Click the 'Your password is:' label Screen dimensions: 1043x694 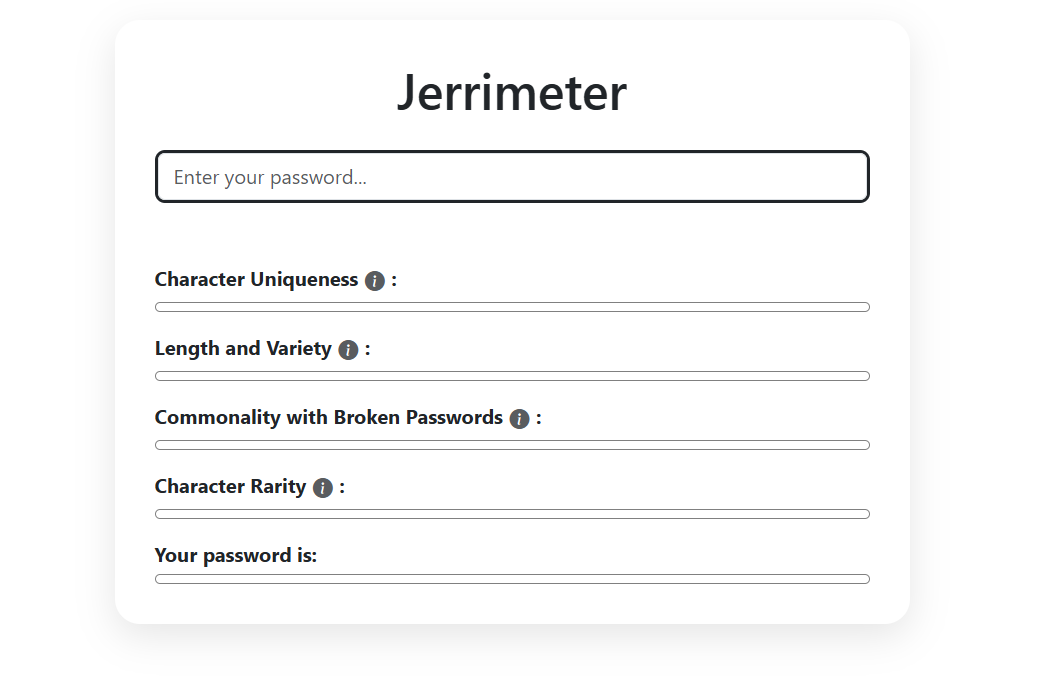coord(236,556)
